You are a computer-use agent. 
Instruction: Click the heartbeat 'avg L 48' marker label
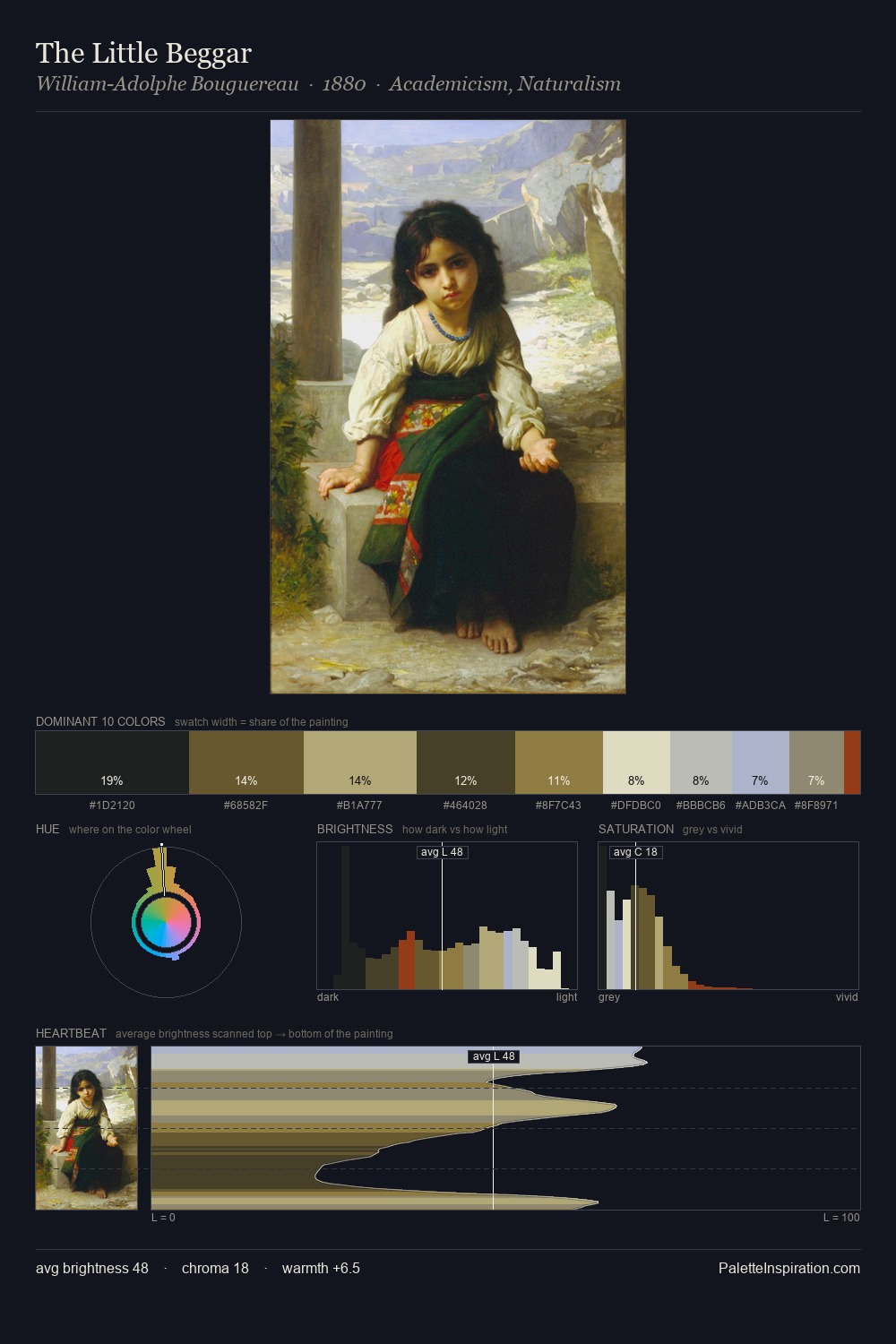click(494, 1056)
